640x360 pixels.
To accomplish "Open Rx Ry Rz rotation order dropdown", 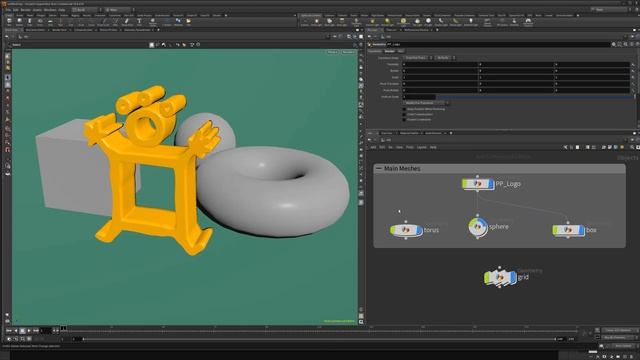I will [445, 58].
